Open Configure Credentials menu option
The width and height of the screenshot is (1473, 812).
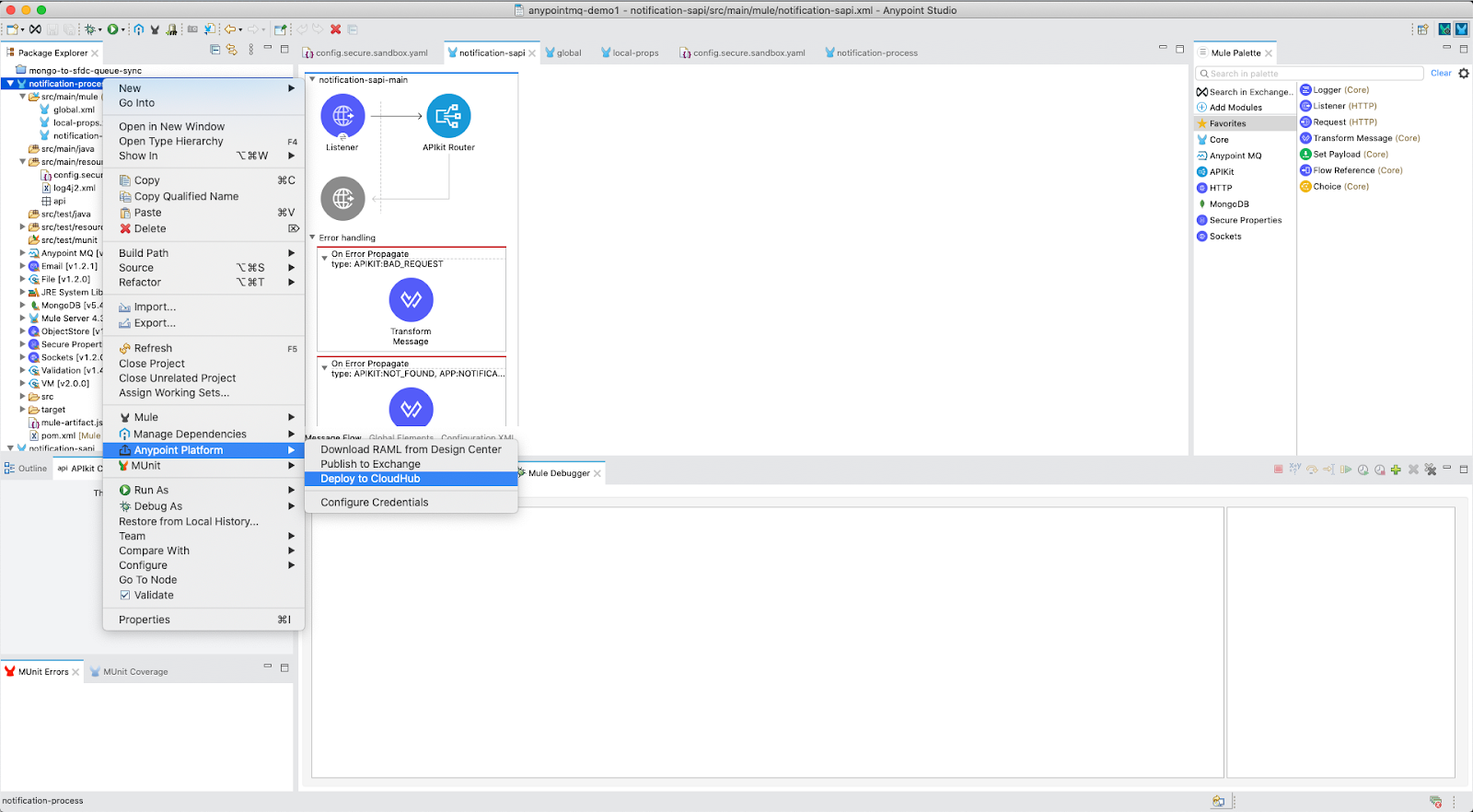coord(374,503)
